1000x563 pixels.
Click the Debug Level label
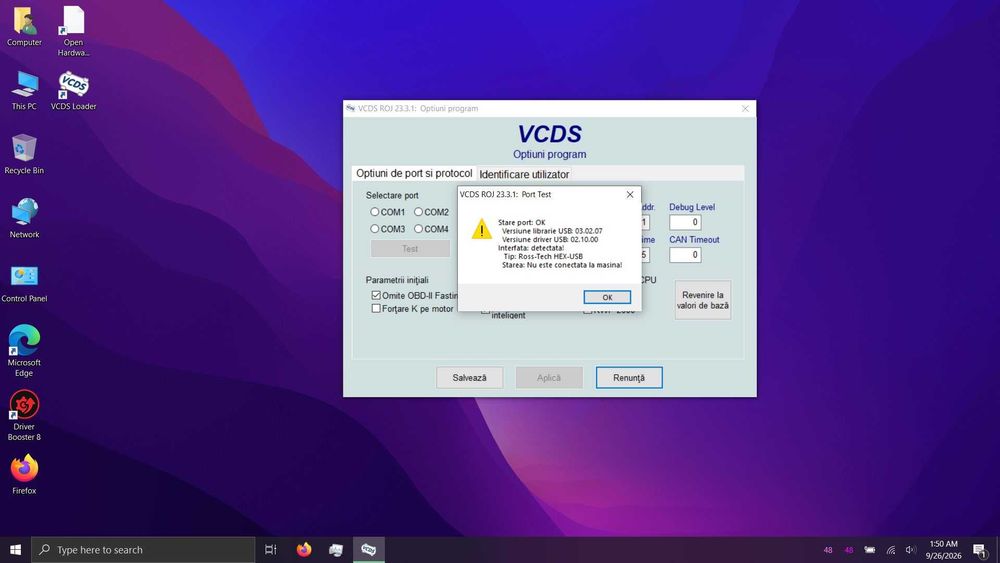pos(692,207)
